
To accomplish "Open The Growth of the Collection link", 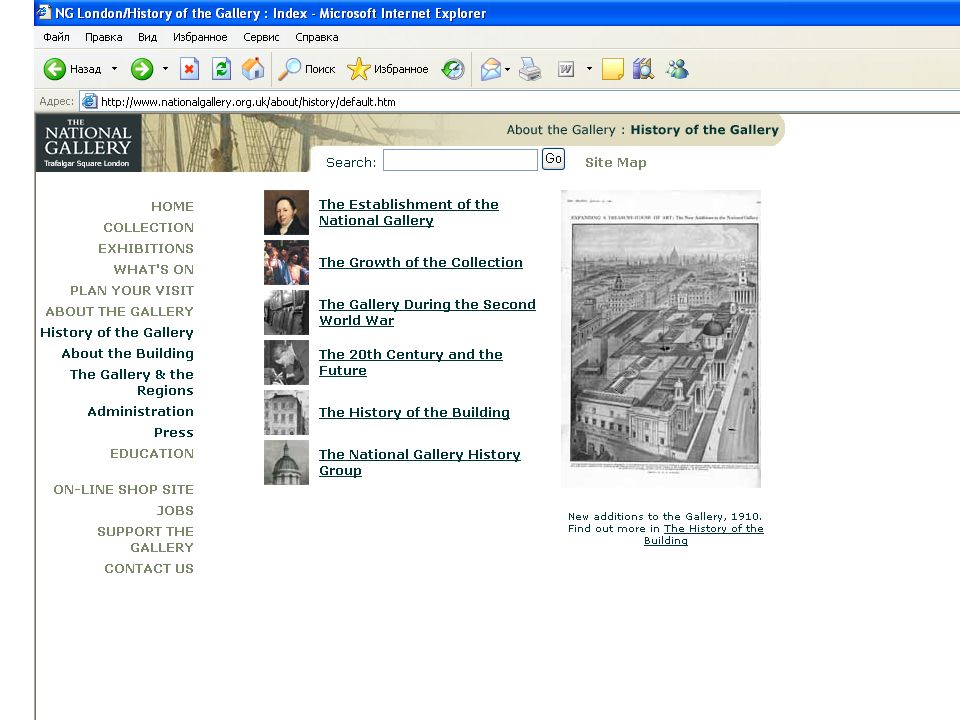I will 421,262.
